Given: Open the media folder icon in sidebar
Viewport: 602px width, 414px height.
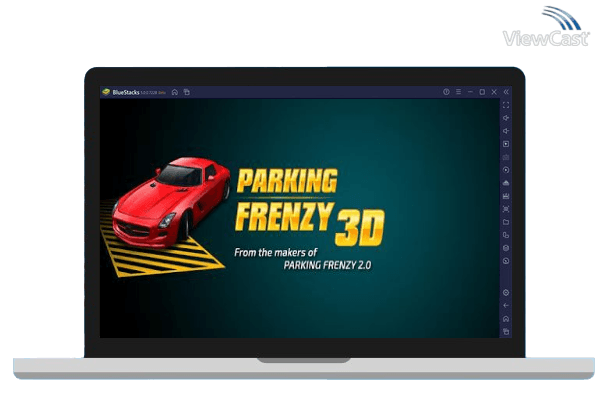Looking at the screenshot, I should click(506, 222).
